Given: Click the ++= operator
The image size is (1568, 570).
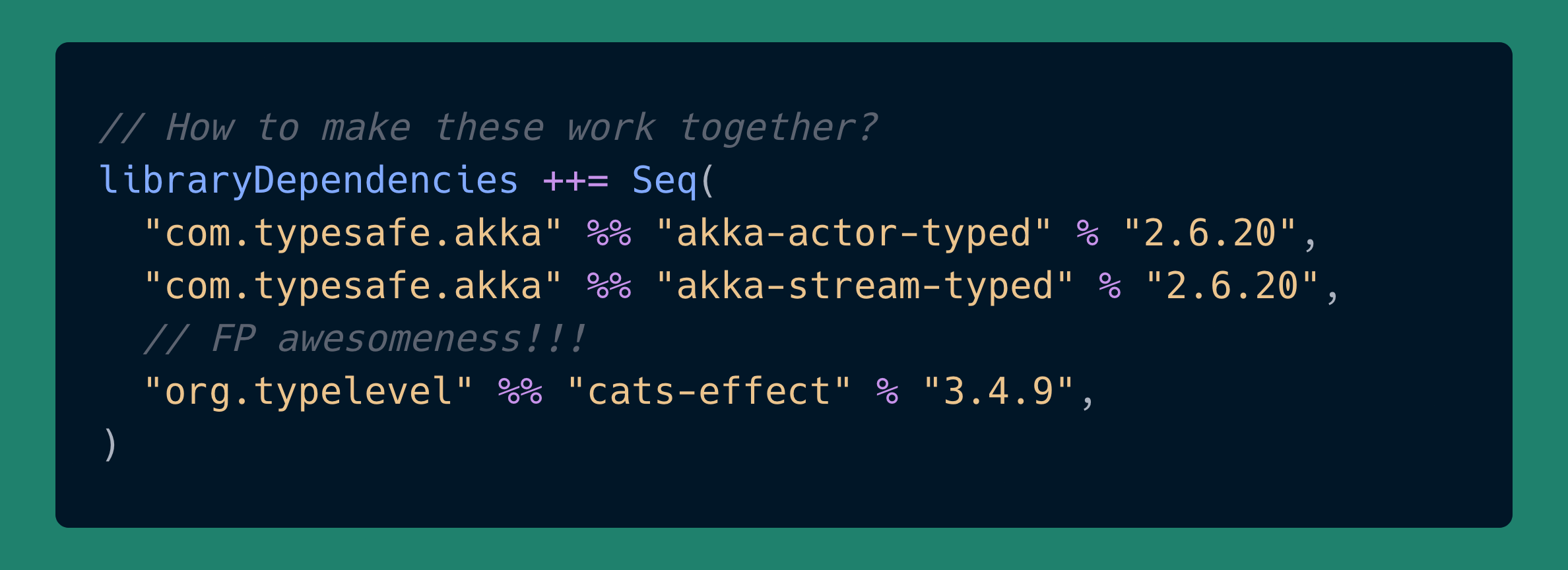Looking at the screenshot, I should [x=575, y=181].
